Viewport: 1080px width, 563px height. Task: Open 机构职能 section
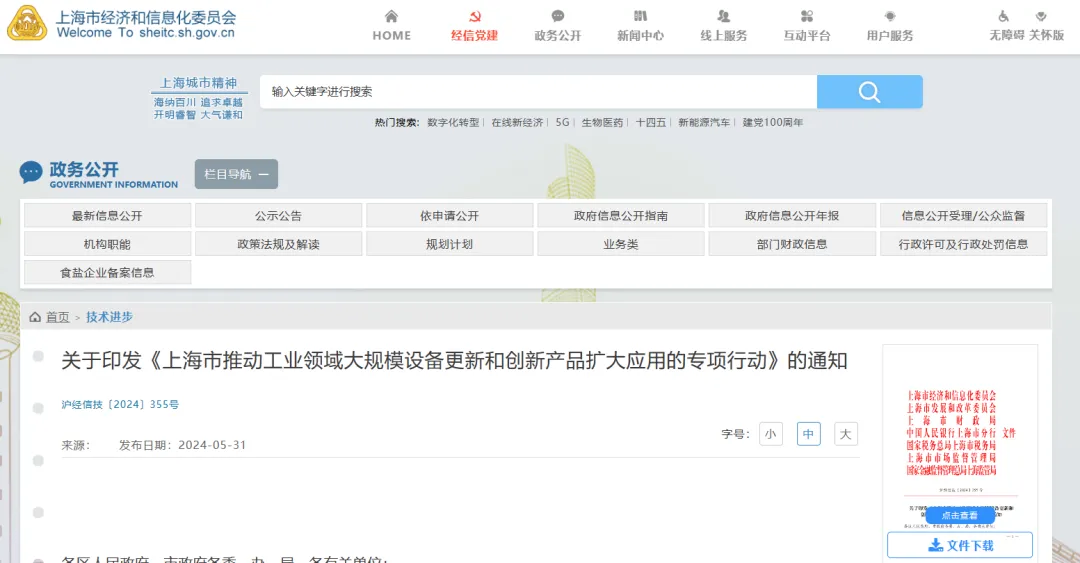pyautogui.click(x=107, y=244)
